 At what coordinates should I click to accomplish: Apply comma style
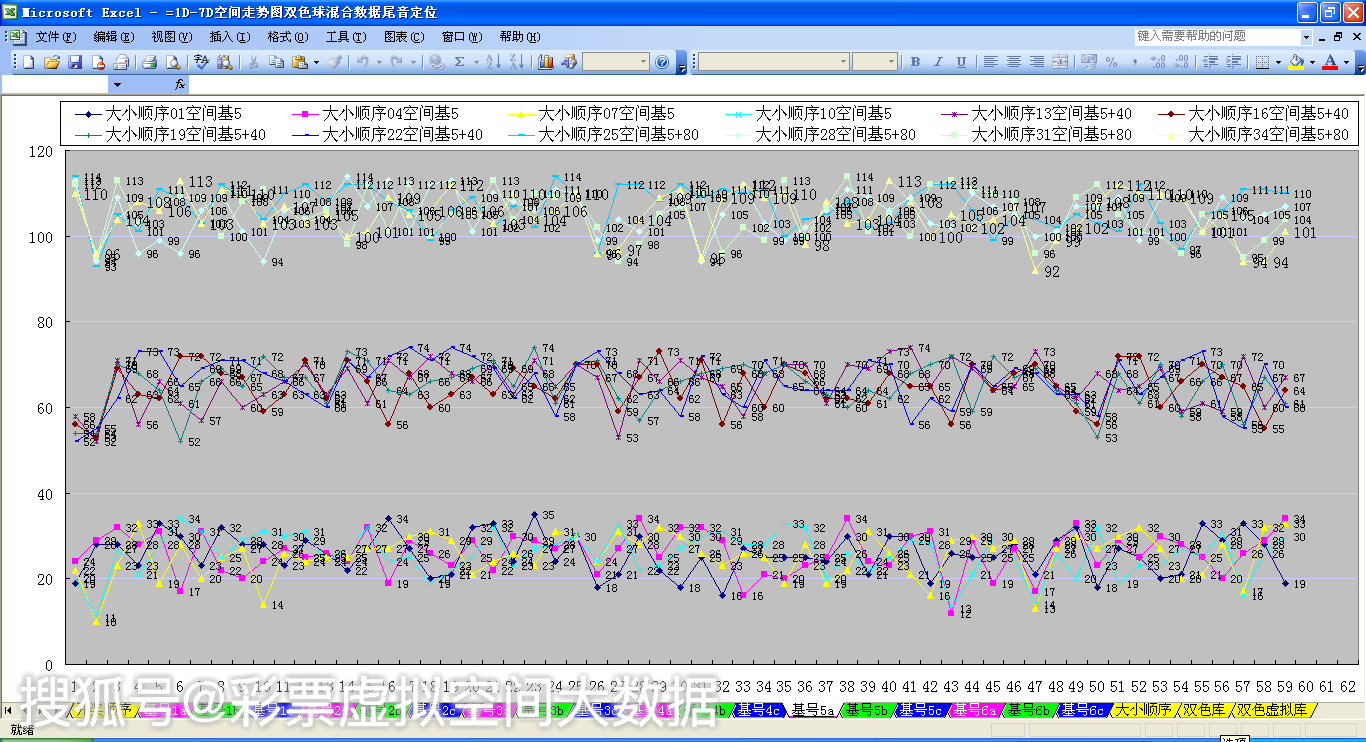1135,61
